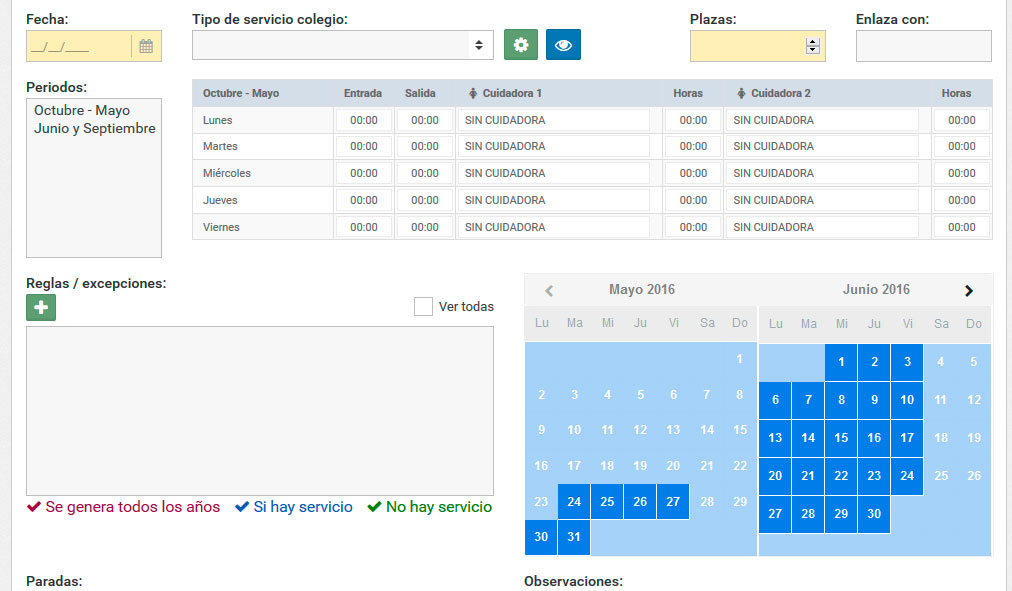The image size is (1012, 591).
Task: Edit Viernes Salida time field
Action: (425, 227)
